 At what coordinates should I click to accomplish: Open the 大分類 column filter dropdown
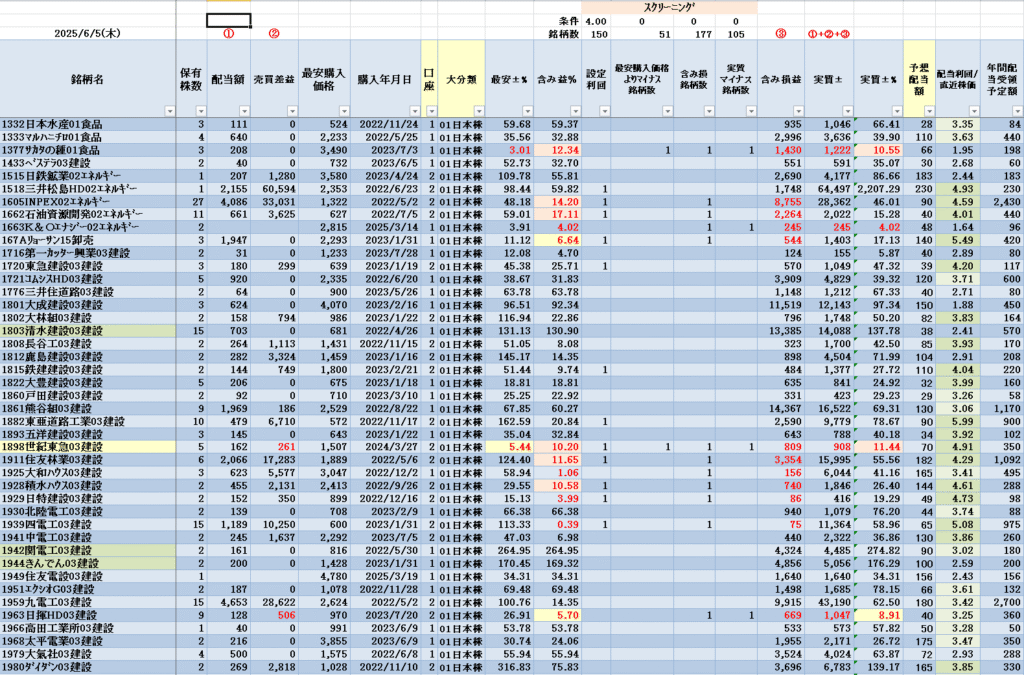pos(479,111)
